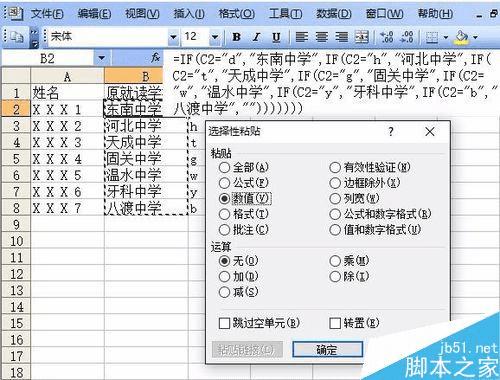The width and height of the screenshot is (500, 380).
Task: Open the Name Box dropdown arrow
Action: [101, 59]
